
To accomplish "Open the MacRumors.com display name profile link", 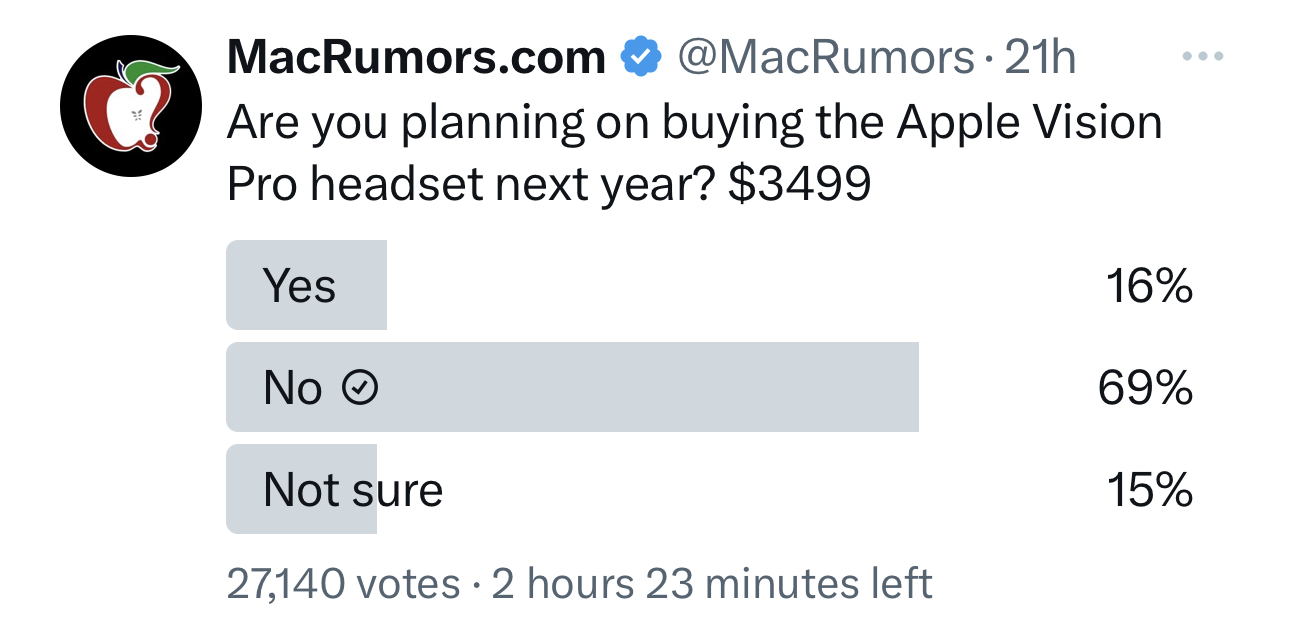I will click(x=416, y=58).
